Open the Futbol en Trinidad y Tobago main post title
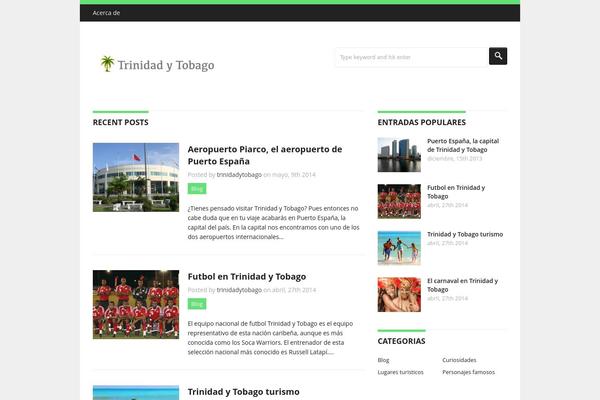The width and height of the screenshot is (600, 400). 247,276
